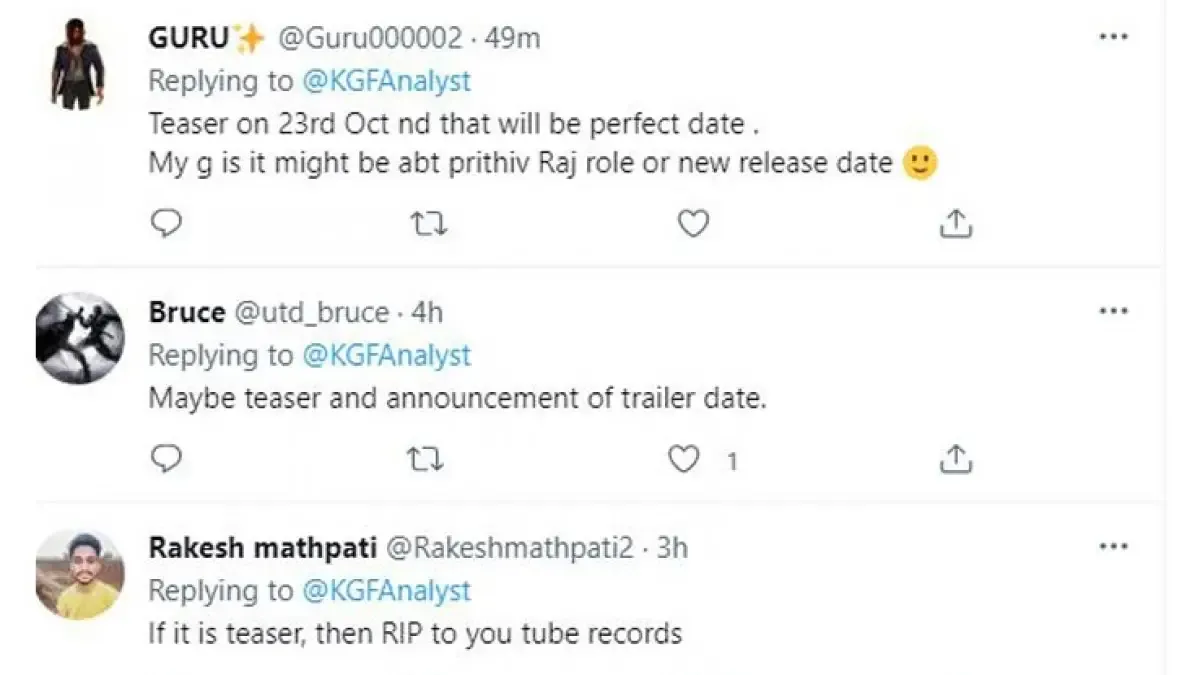
Task: Reply to Bruce's trailer date tweet
Action: [x=166, y=459]
